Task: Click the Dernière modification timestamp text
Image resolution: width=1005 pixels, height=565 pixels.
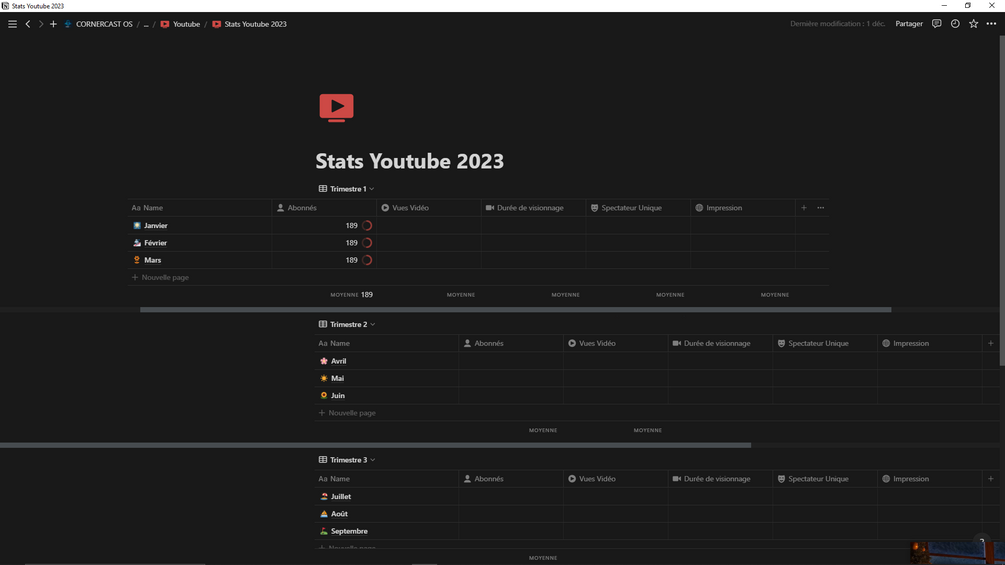Action: pyautogui.click(x=837, y=24)
